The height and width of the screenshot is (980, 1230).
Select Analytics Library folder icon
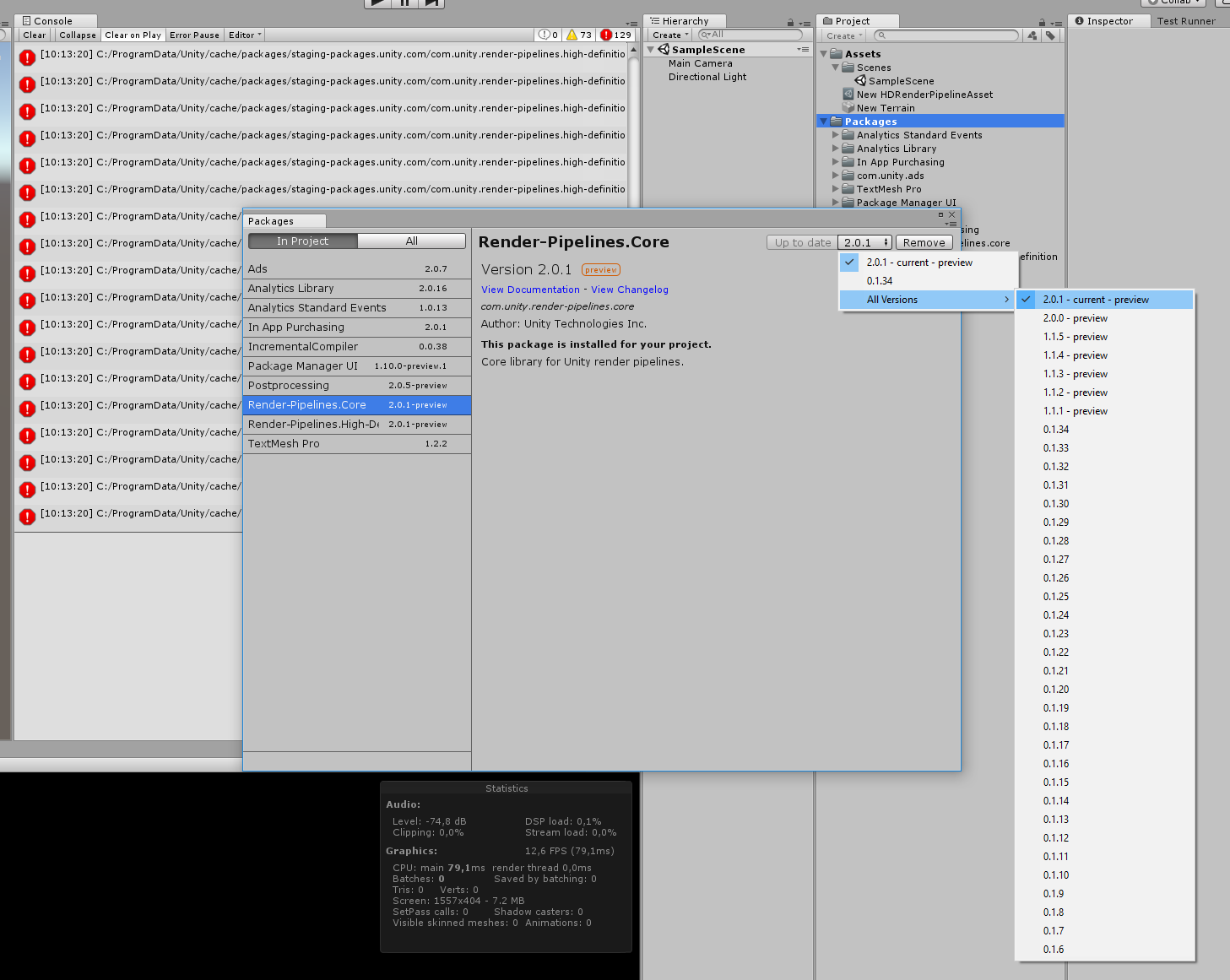pyautogui.click(x=848, y=149)
